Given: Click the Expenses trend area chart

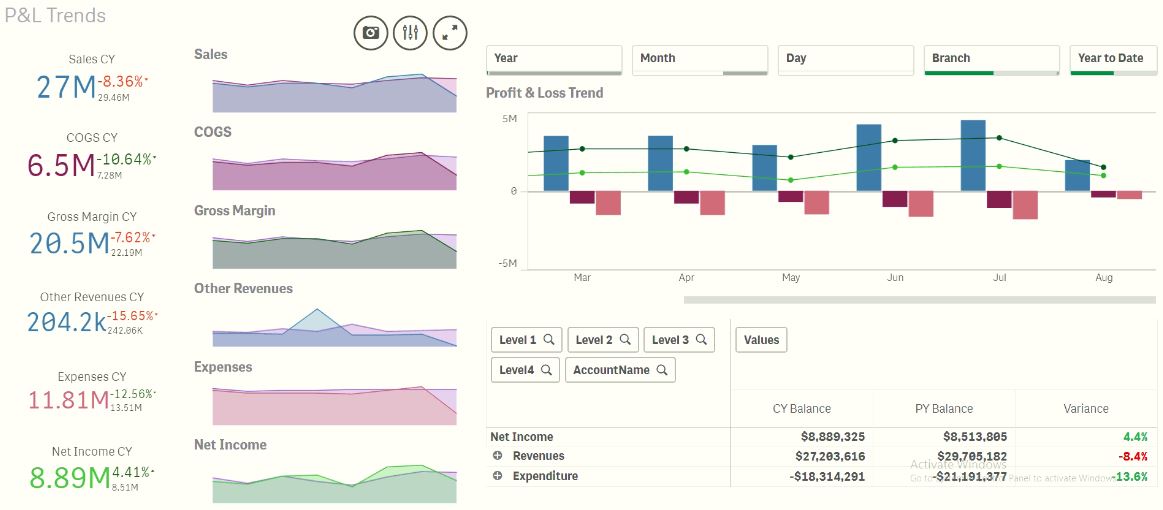Looking at the screenshot, I should 335,405.
